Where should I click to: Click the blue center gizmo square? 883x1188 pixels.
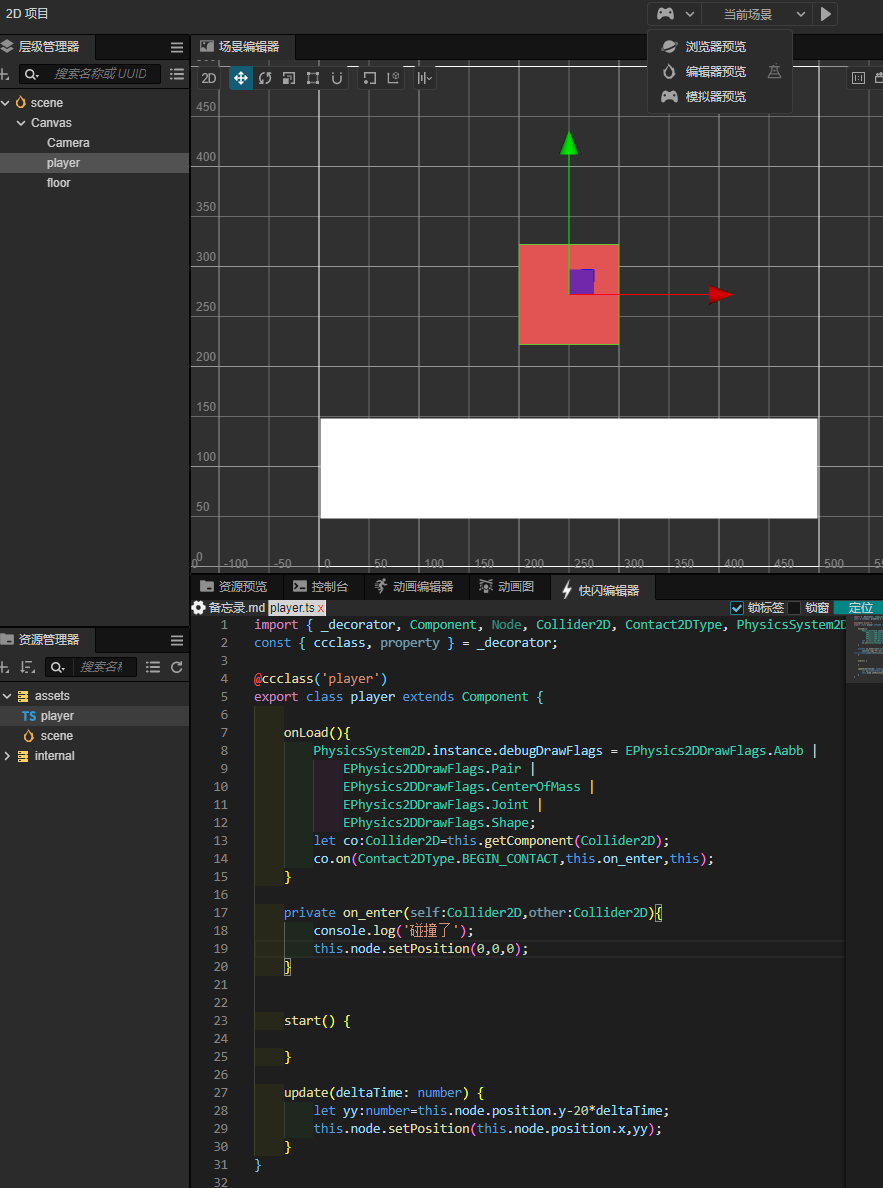pos(582,281)
